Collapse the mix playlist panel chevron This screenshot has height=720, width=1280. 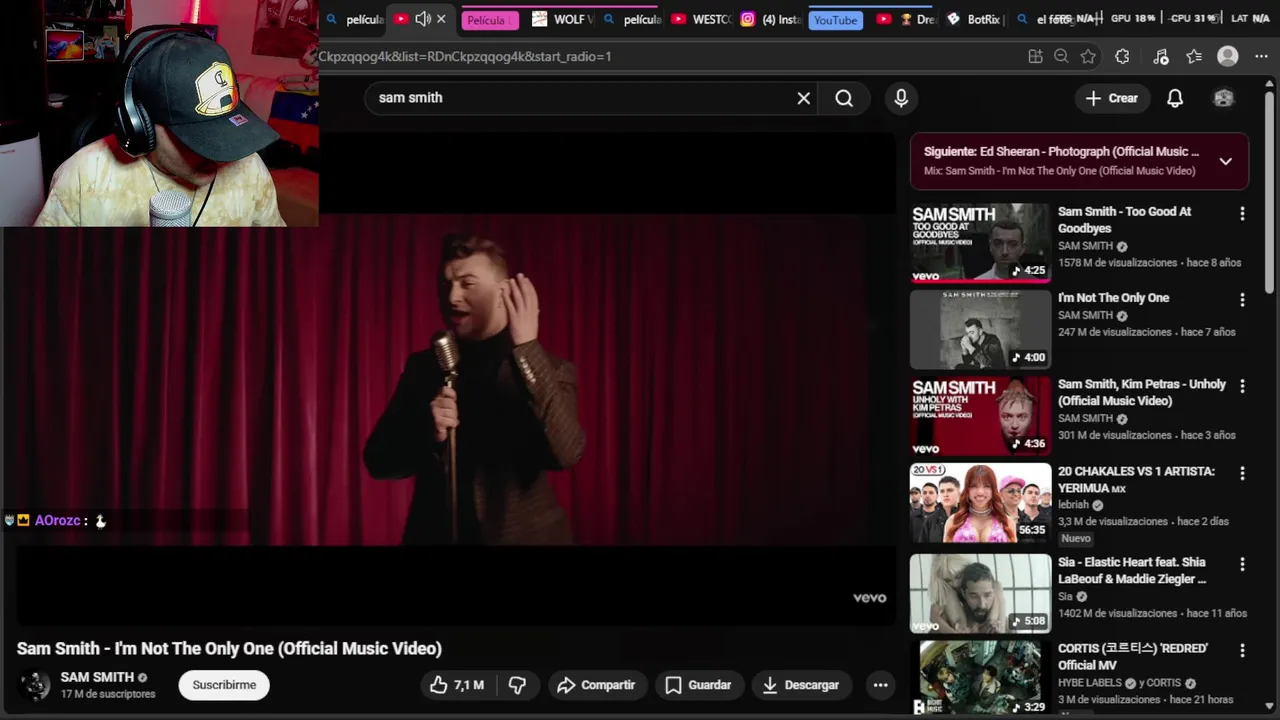coord(1225,161)
